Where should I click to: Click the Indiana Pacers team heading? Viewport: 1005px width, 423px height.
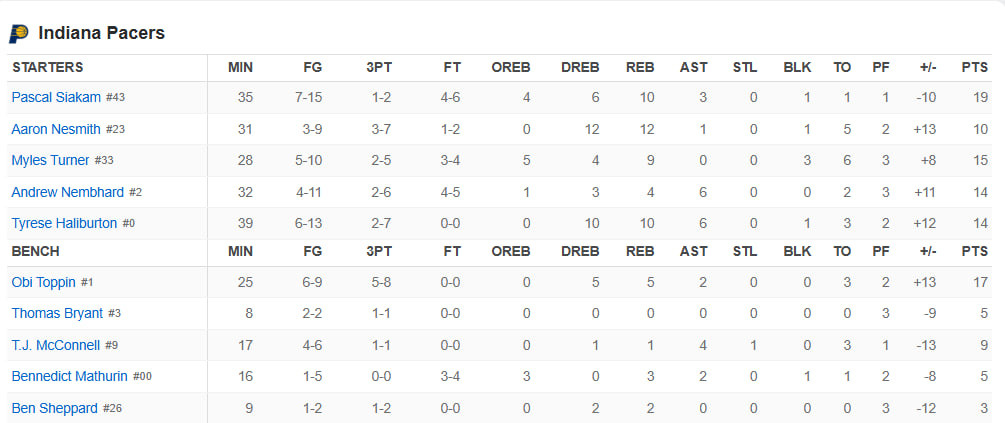click(101, 34)
